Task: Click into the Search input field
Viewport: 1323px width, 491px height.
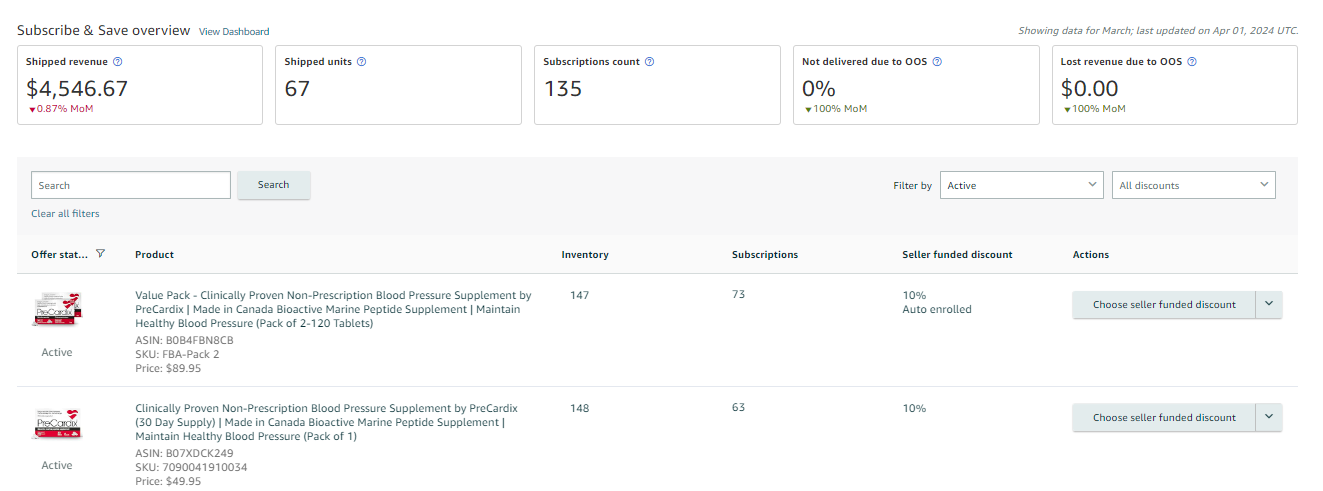Action: (x=131, y=185)
